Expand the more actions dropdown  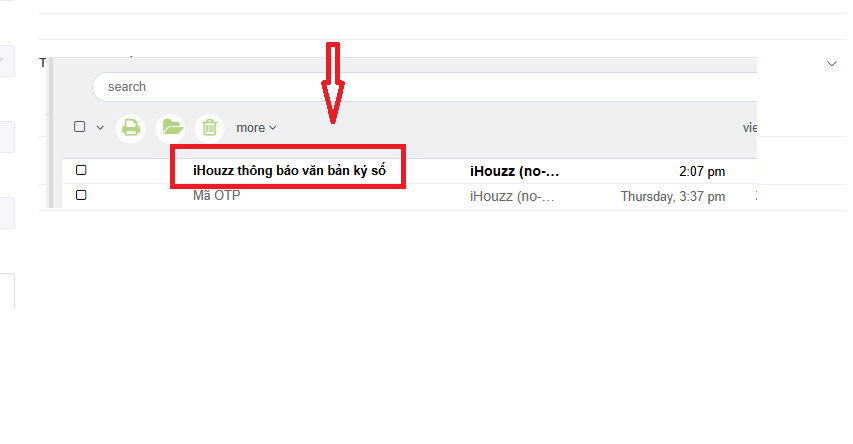point(256,128)
